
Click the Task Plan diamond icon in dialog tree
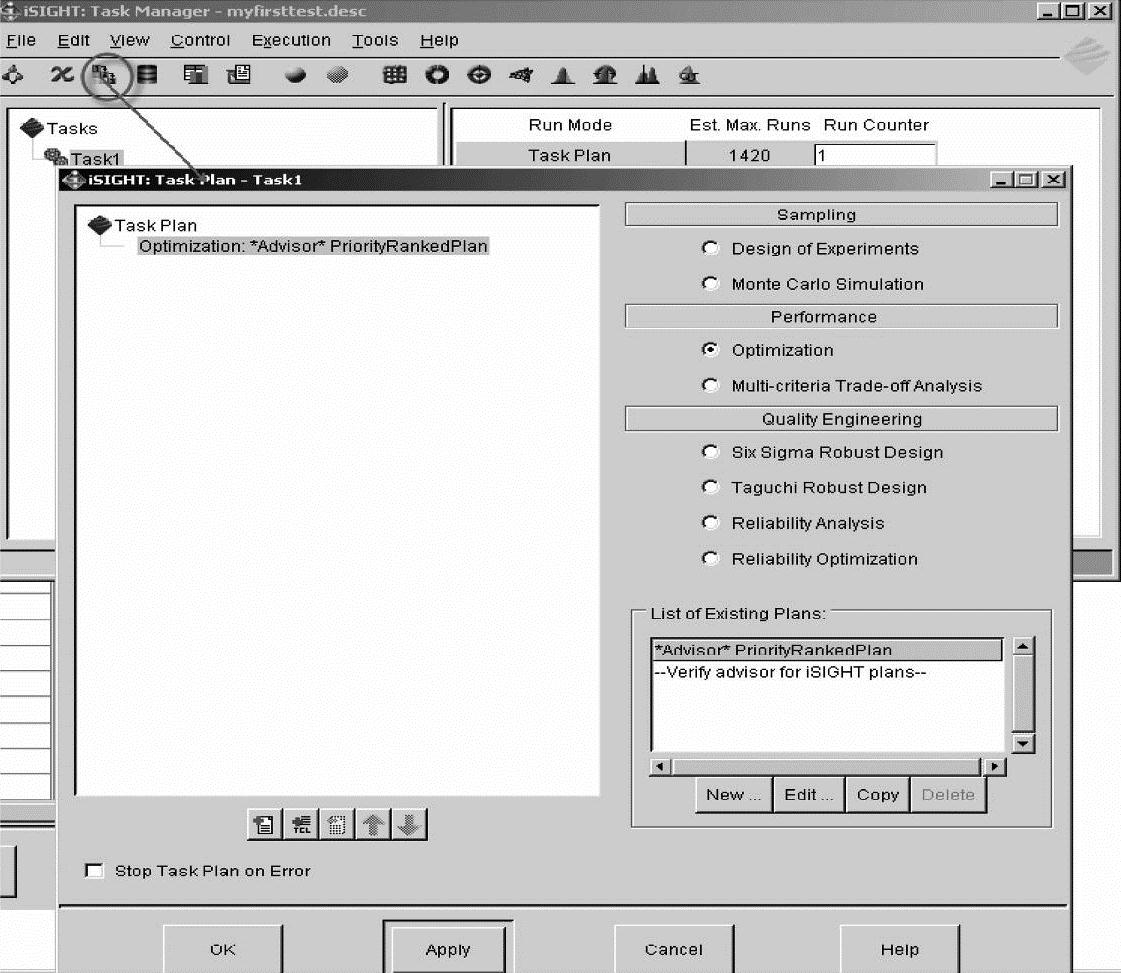[99, 225]
